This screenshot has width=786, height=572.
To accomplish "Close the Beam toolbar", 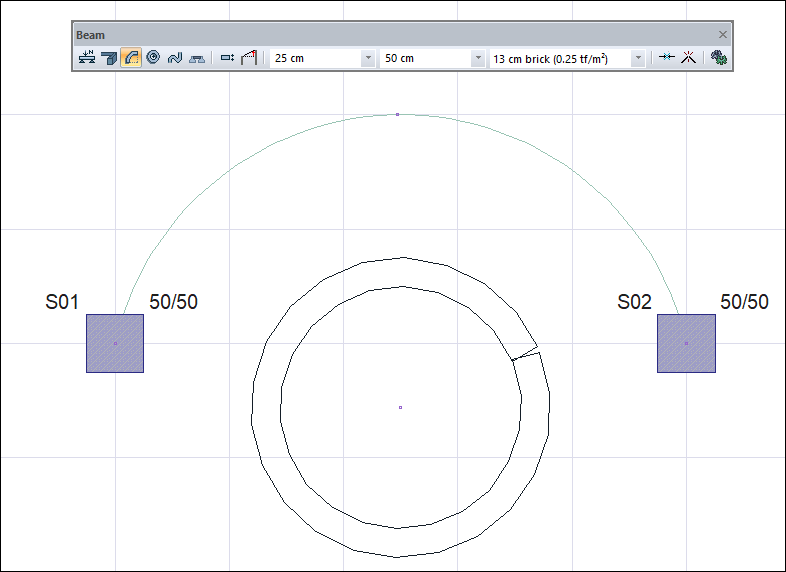I will [722, 34].
